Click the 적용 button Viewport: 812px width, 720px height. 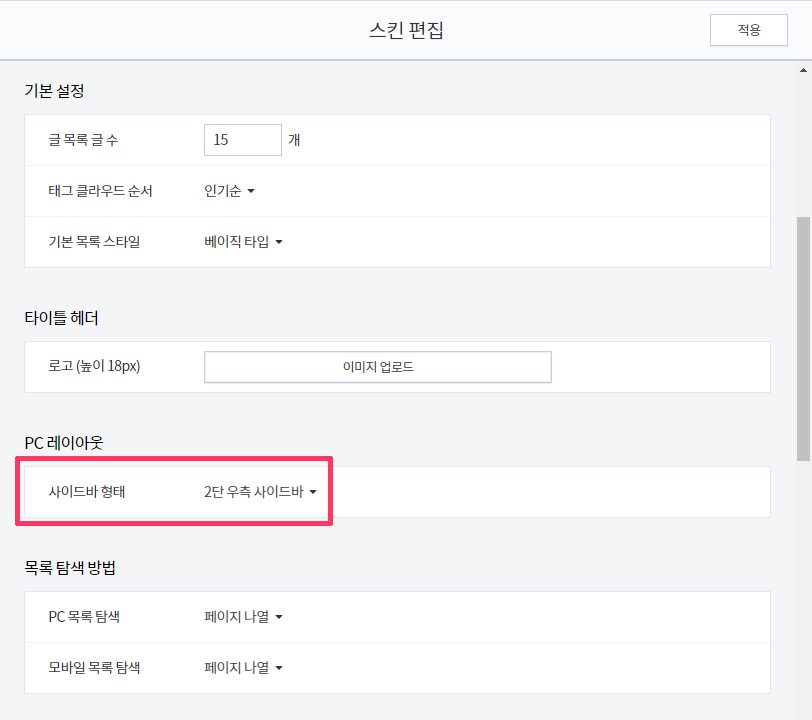pyautogui.click(x=748, y=30)
